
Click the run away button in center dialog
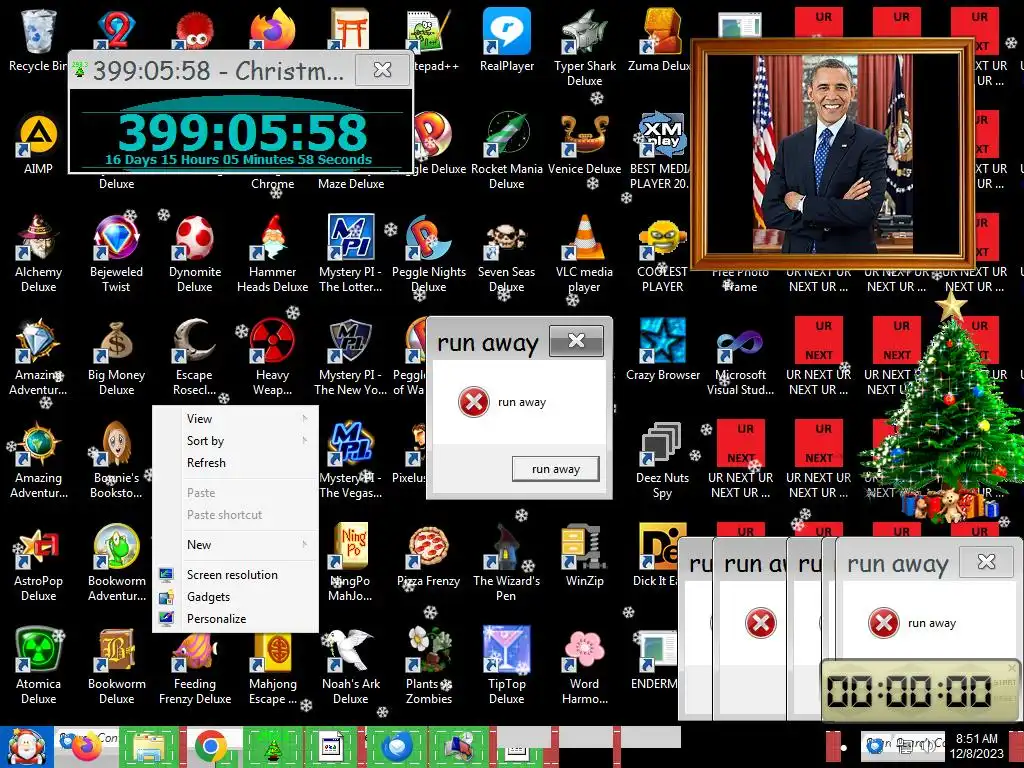tap(556, 469)
